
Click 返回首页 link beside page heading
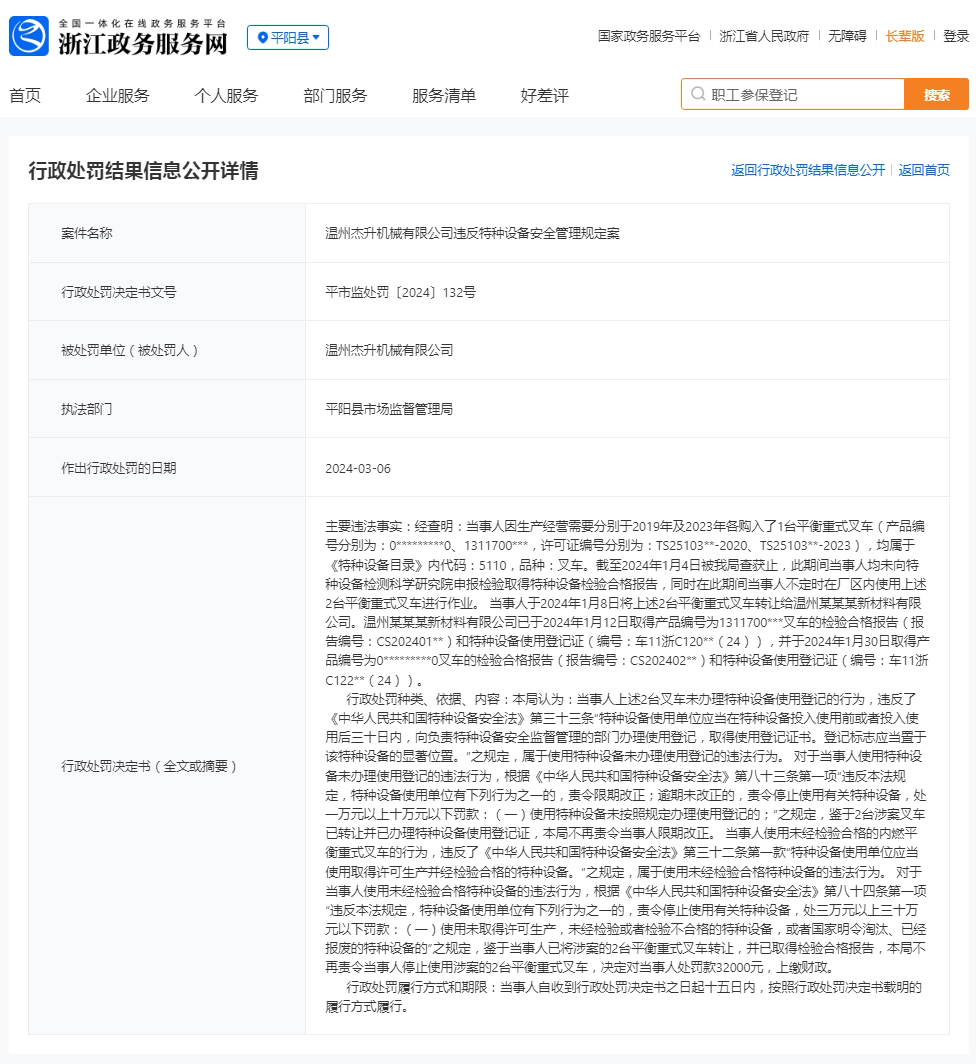coord(924,170)
